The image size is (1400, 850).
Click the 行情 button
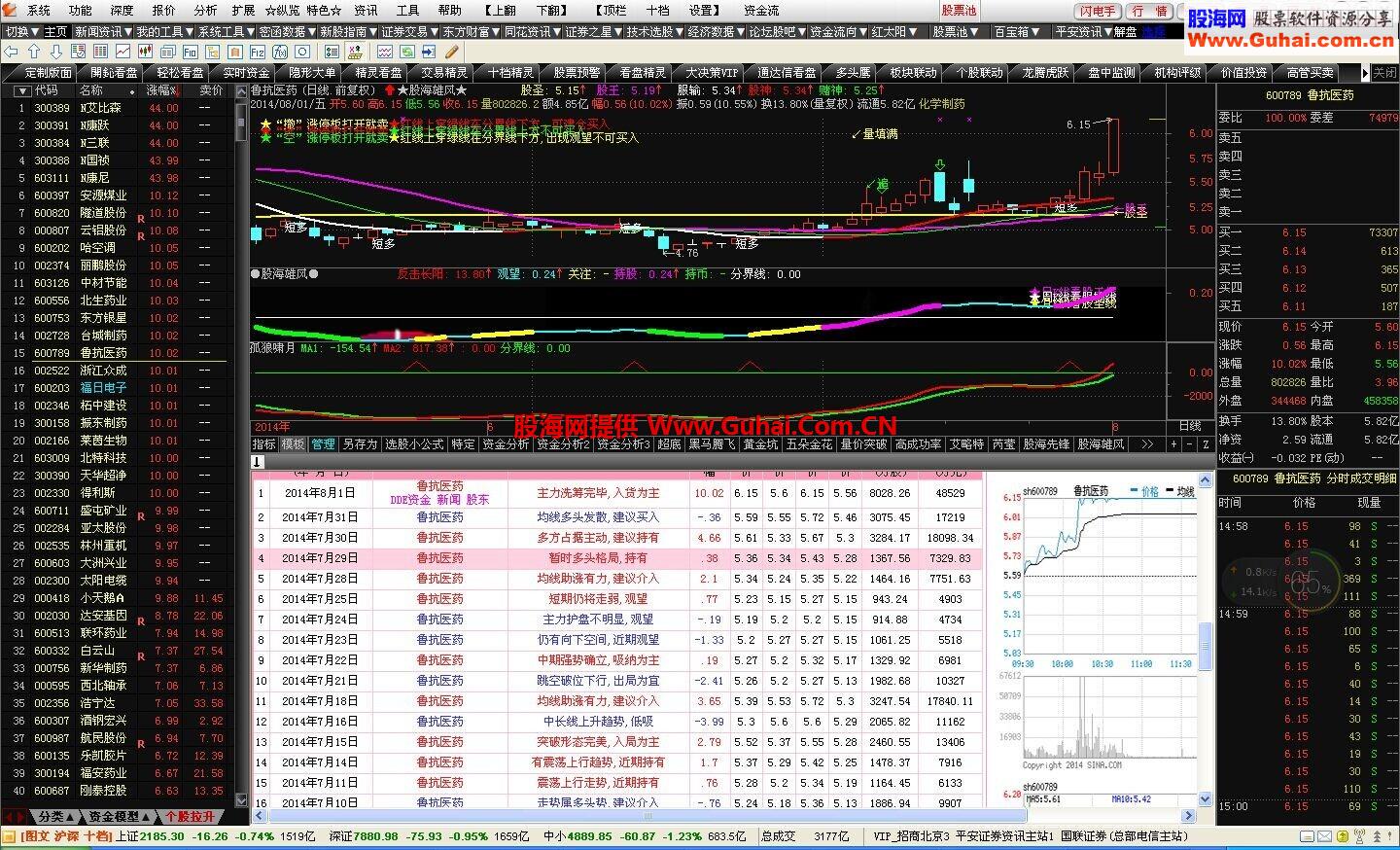click(1150, 11)
